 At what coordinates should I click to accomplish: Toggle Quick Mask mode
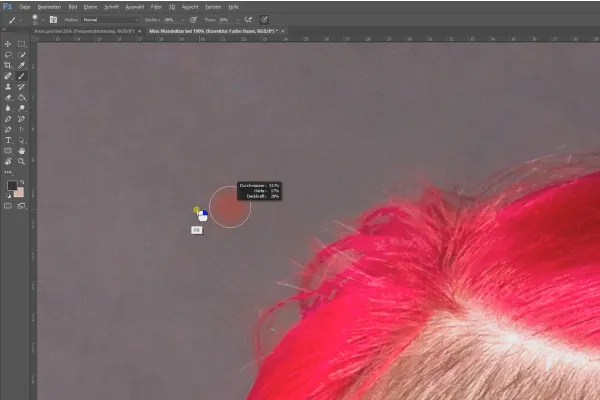pos(8,206)
